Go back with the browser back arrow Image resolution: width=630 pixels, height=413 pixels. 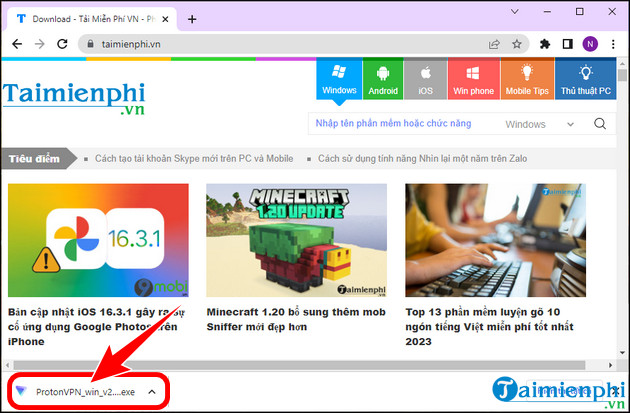pyautogui.click(x=17, y=44)
